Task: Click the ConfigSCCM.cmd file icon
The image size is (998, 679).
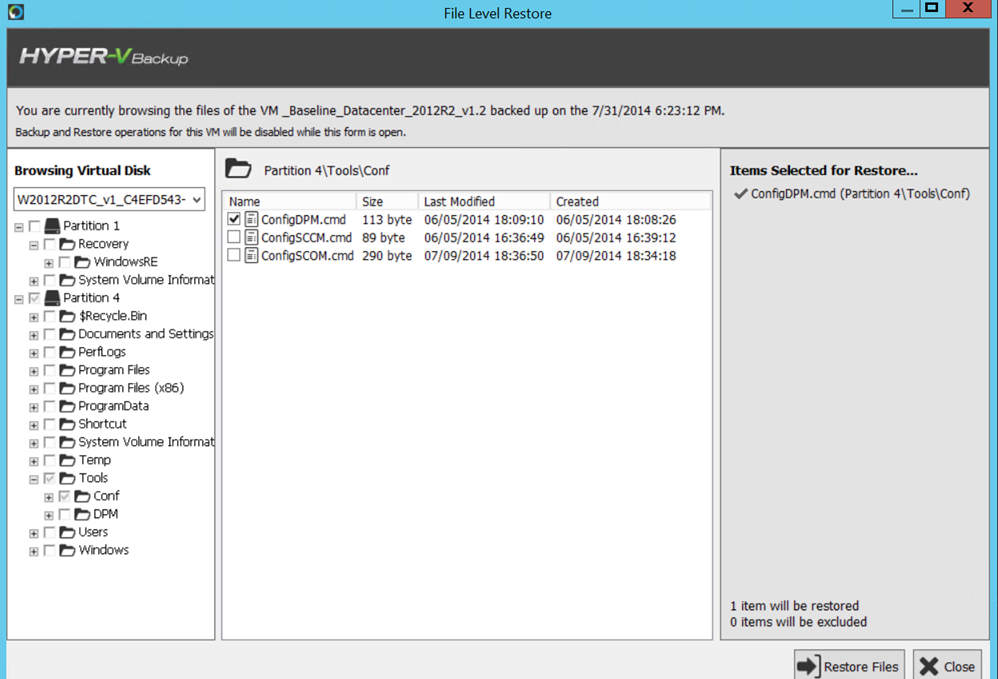Action: pos(251,237)
